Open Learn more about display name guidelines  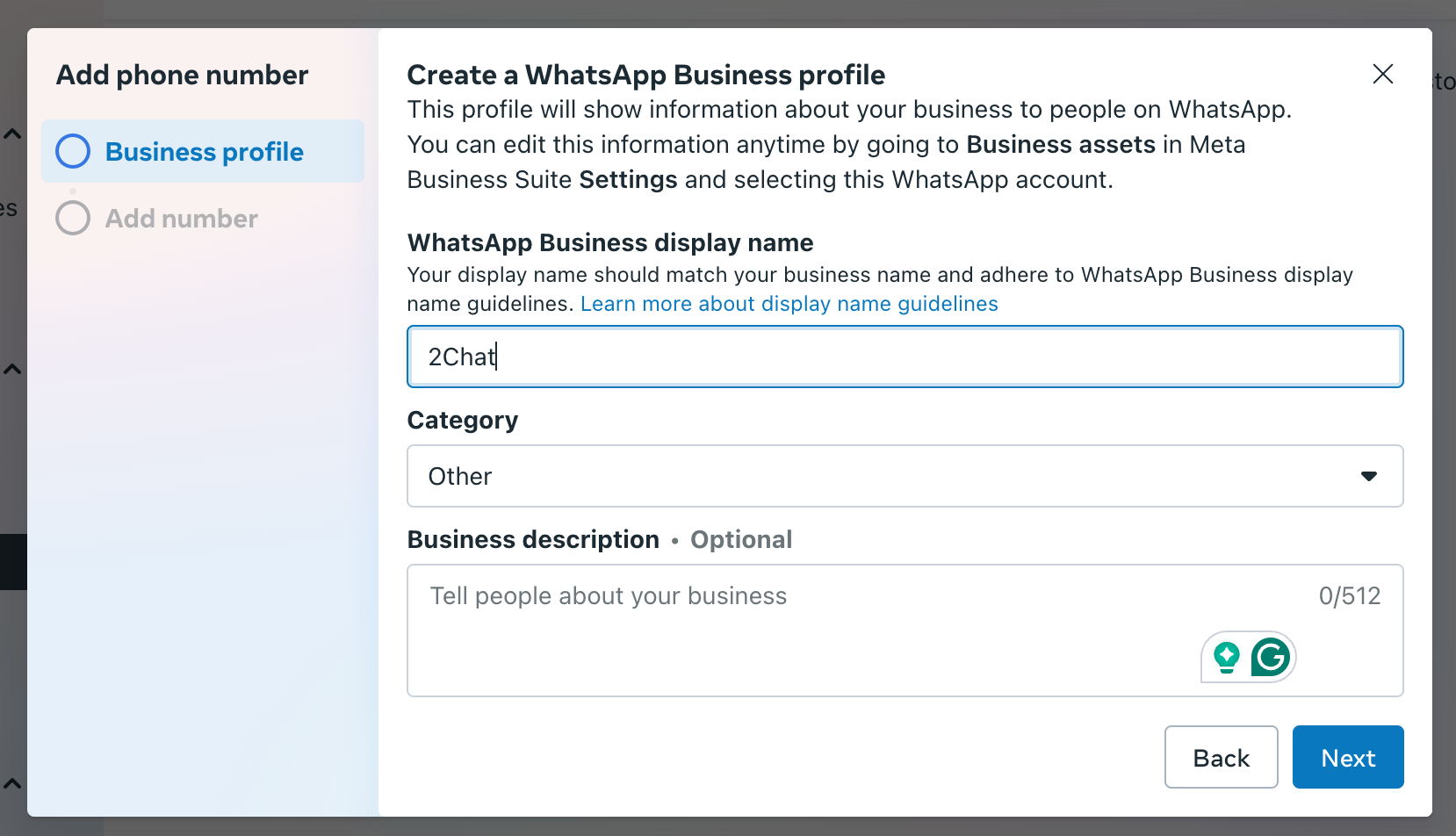pyautogui.click(x=789, y=304)
